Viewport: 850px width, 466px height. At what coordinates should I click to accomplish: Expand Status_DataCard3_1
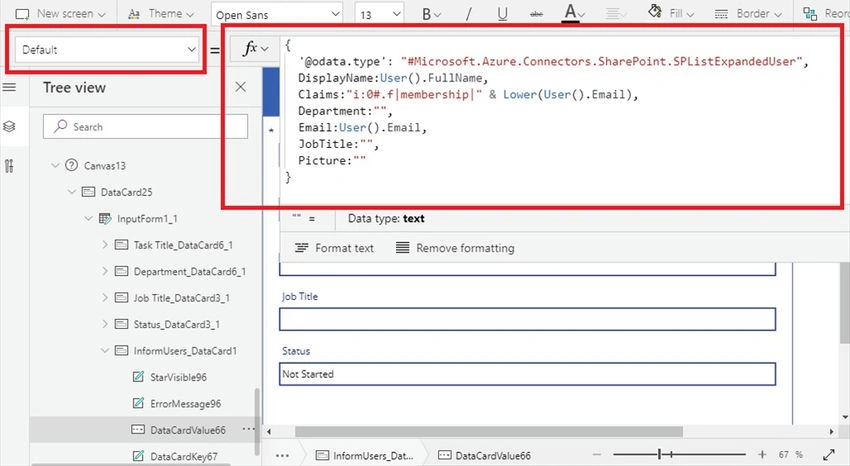[x=105, y=324]
